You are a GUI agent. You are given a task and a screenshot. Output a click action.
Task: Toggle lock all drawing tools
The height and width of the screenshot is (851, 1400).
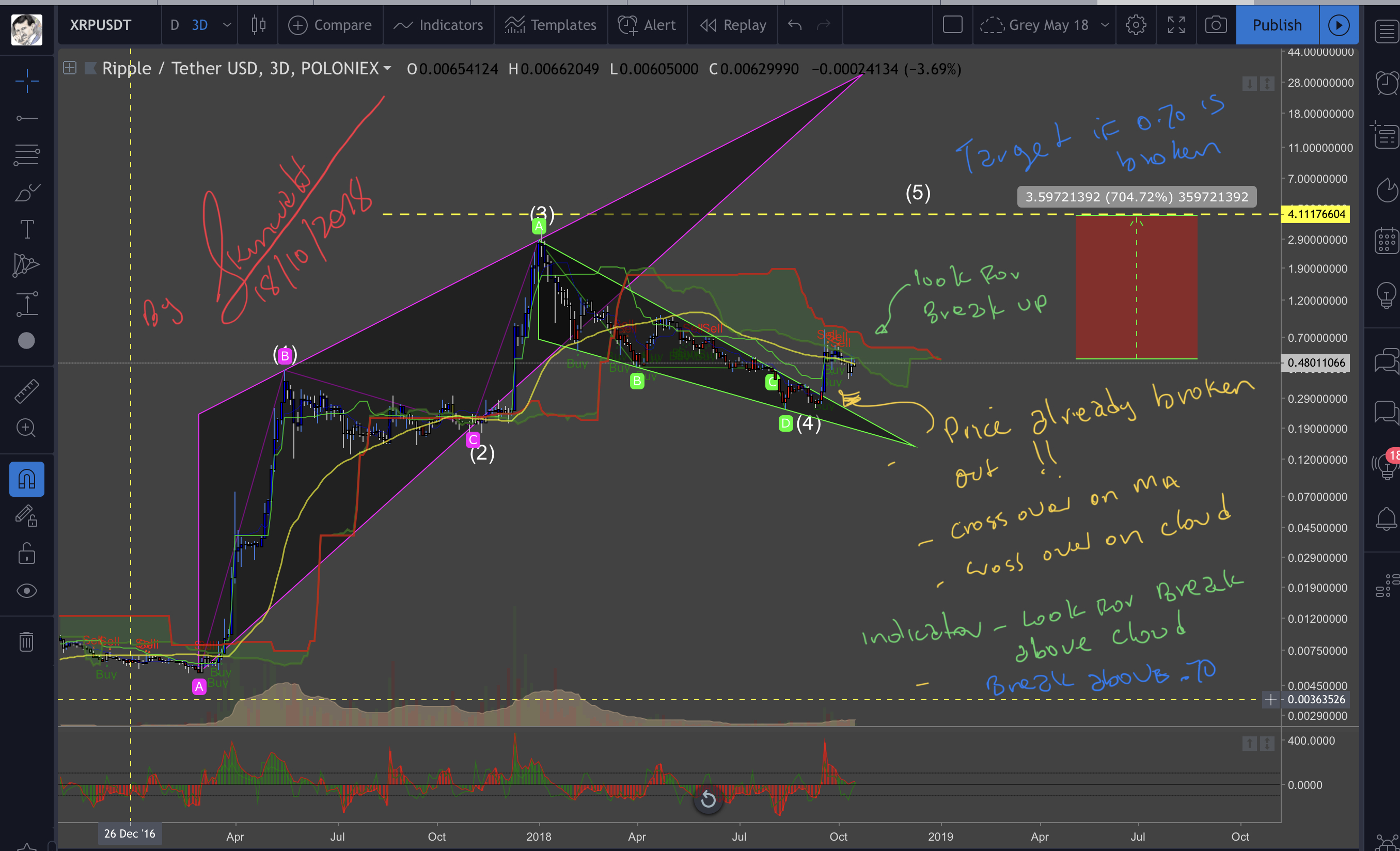point(27,554)
